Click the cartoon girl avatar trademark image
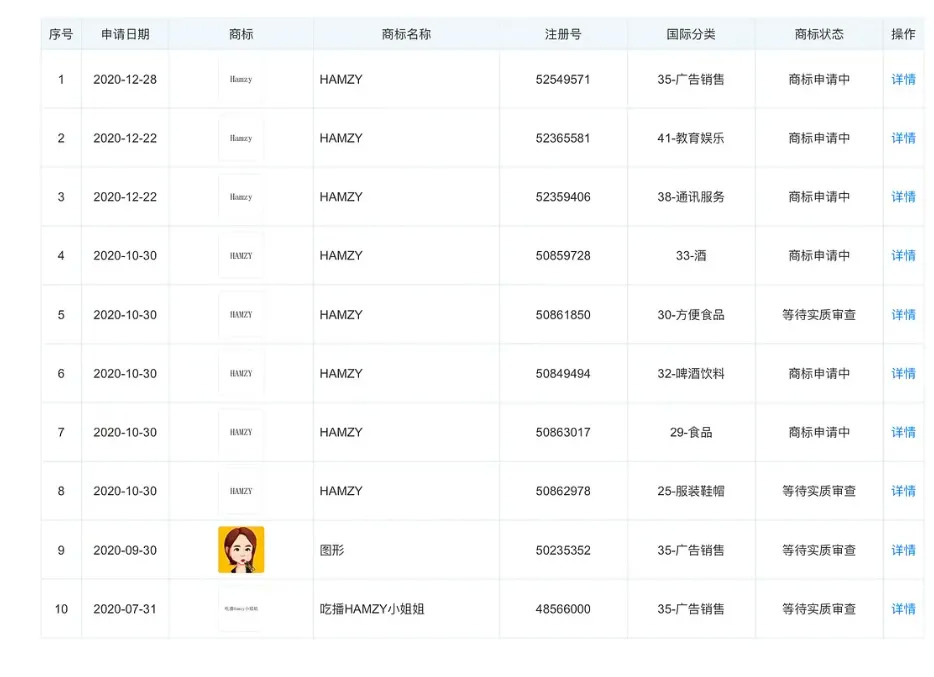The height and width of the screenshot is (677, 934). click(x=241, y=550)
